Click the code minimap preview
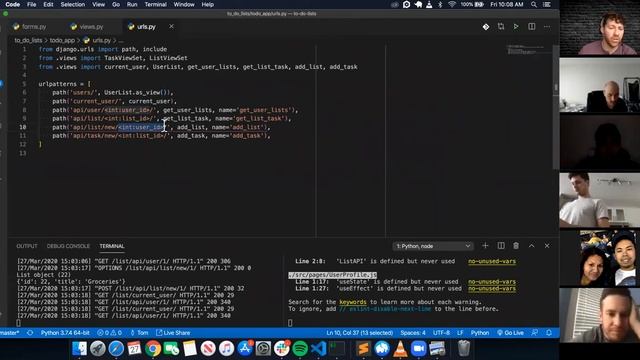The height and width of the screenshot is (360, 640). (x=527, y=50)
